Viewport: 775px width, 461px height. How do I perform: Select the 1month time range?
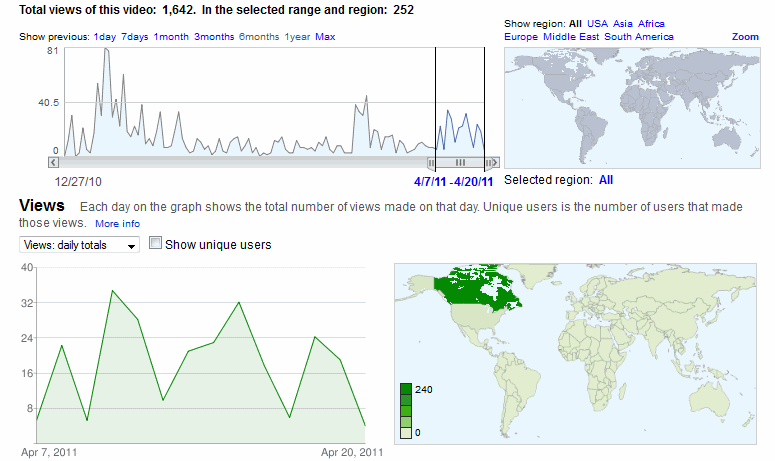pos(171,37)
